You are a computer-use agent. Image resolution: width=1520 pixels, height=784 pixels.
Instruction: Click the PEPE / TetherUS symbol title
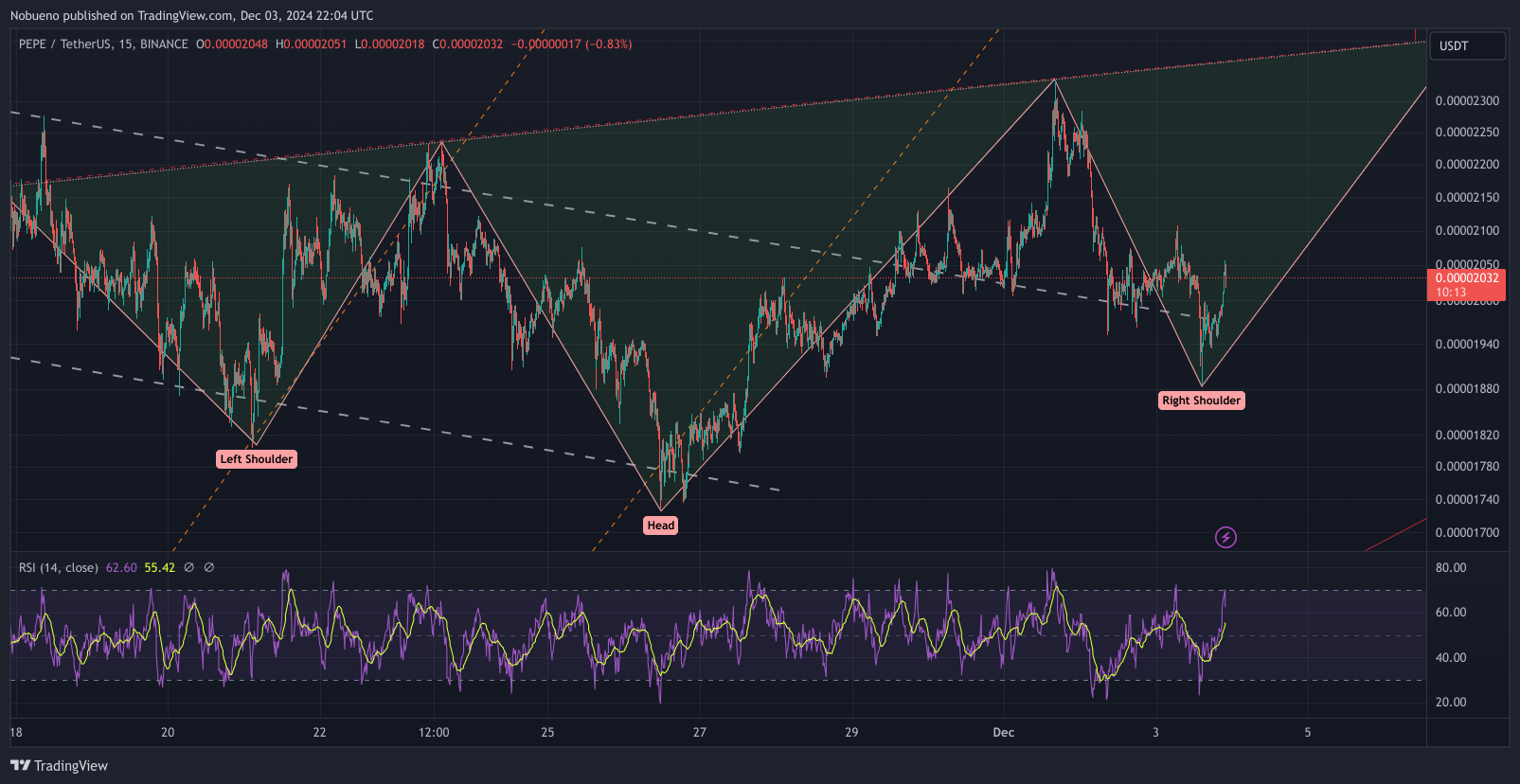coord(103,44)
